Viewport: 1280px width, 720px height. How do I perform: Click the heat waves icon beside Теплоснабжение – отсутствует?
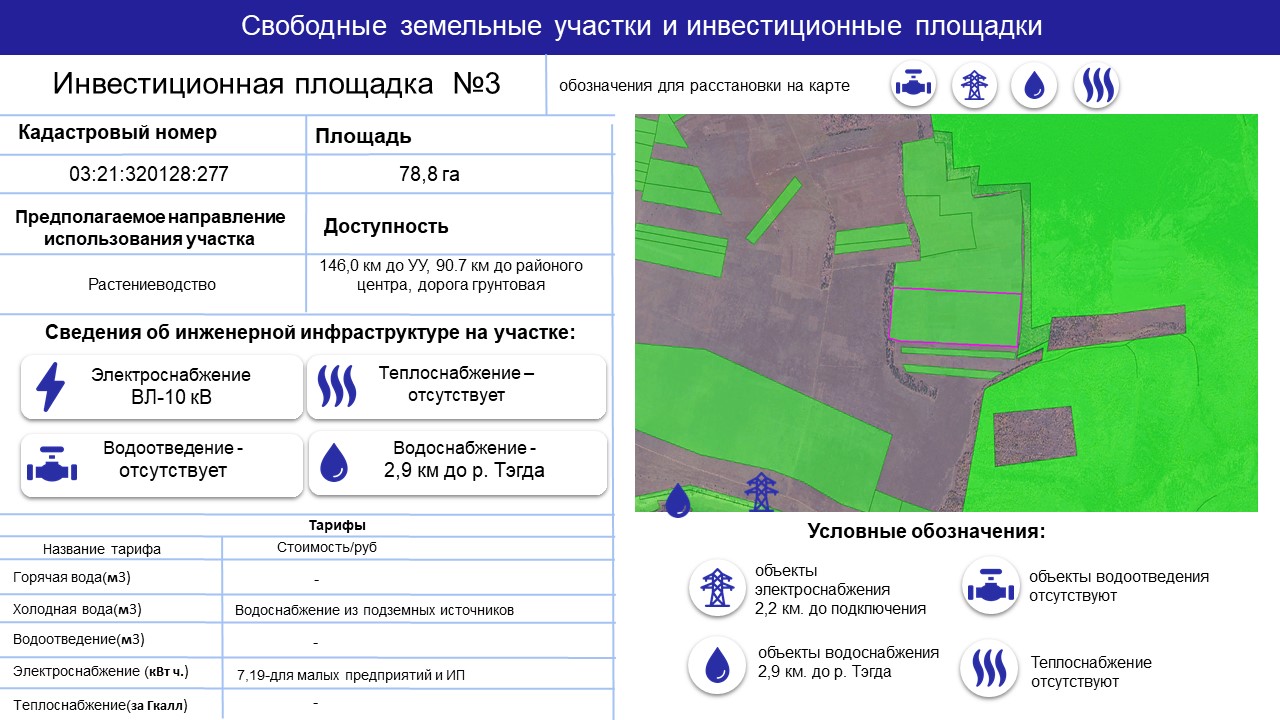click(x=336, y=386)
